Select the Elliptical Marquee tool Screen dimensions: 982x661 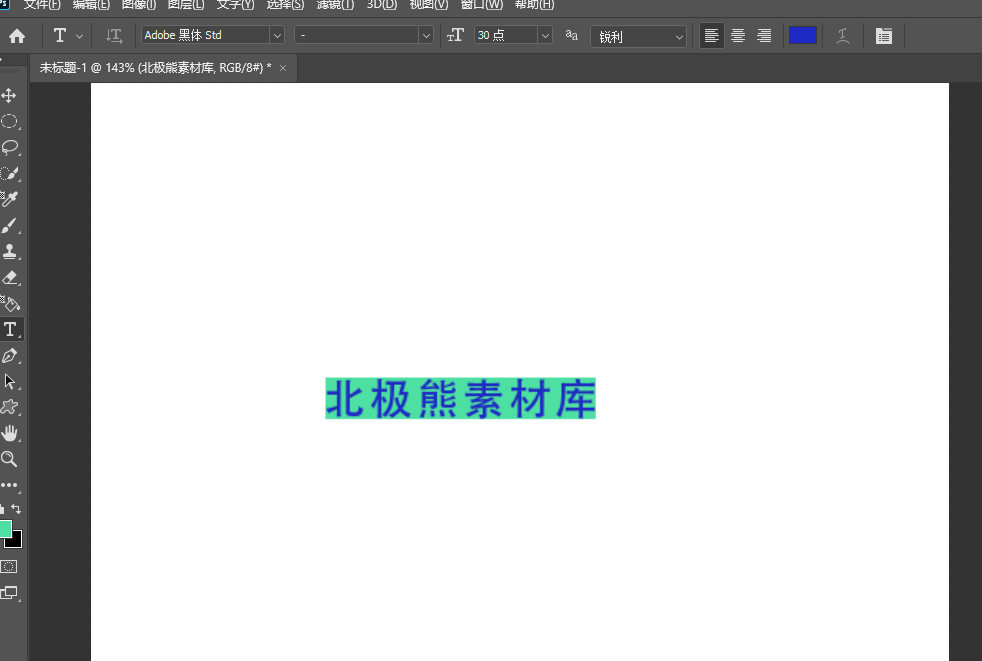9,121
